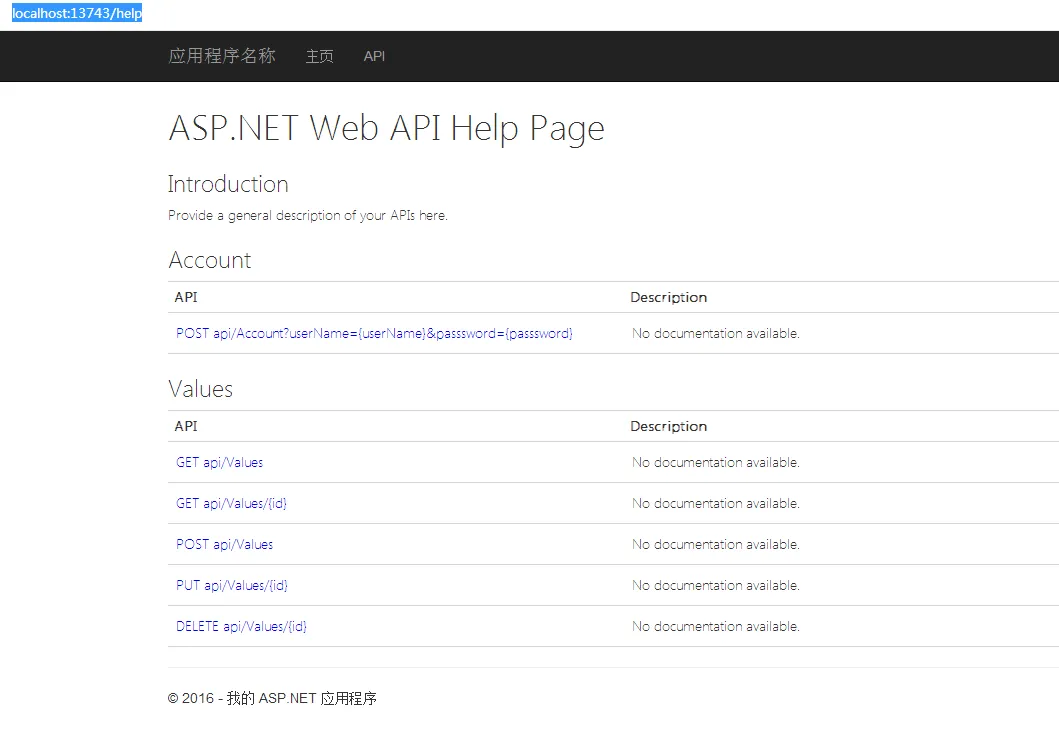Click the ASP.NET Web API Help Page title

pos(386,128)
